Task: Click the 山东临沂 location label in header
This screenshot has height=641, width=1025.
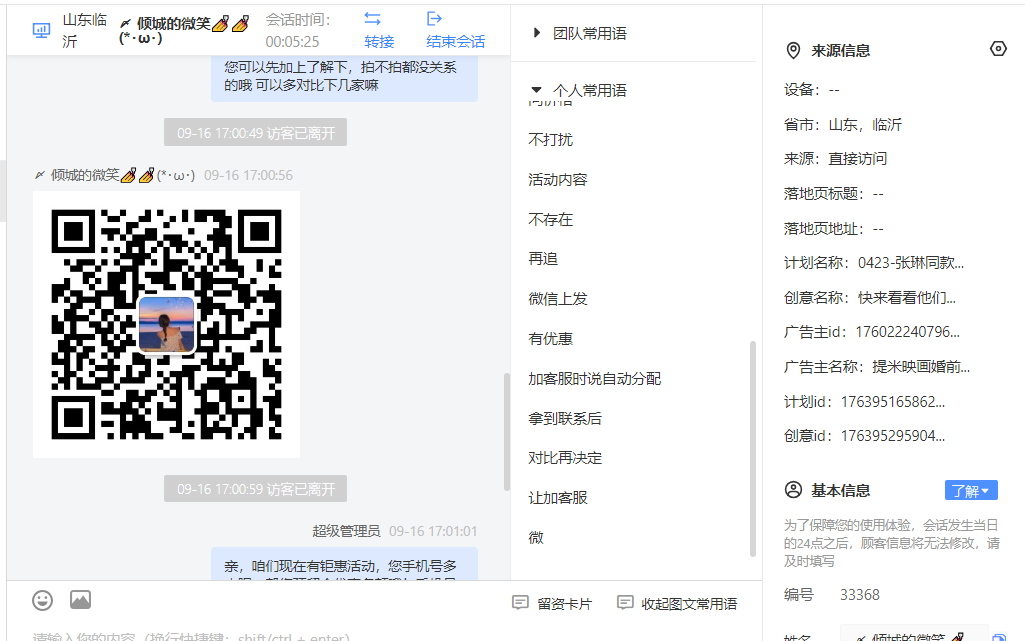Action: tap(84, 31)
